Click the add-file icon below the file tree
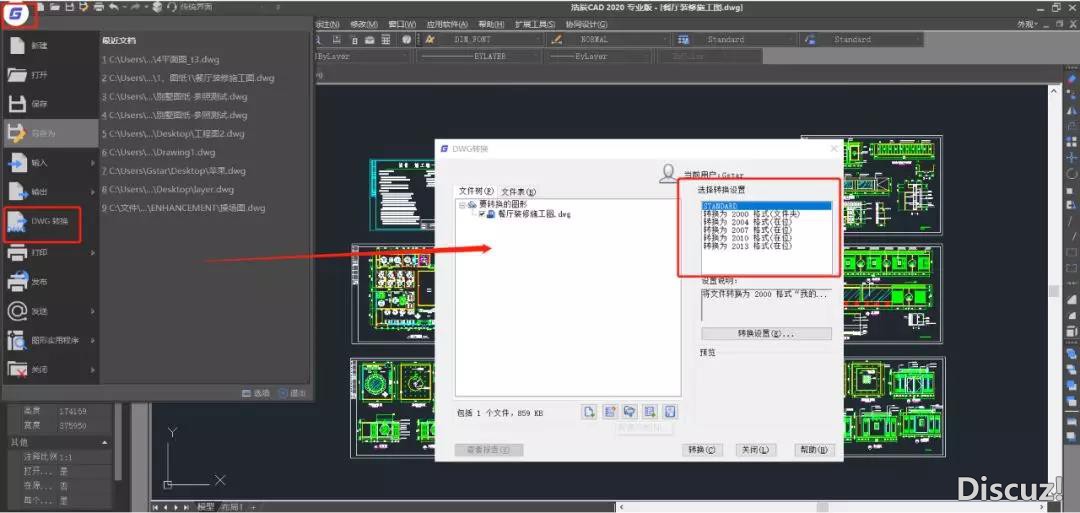The height and width of the screenshot is (513, 1080). click(x=590, y=411)
